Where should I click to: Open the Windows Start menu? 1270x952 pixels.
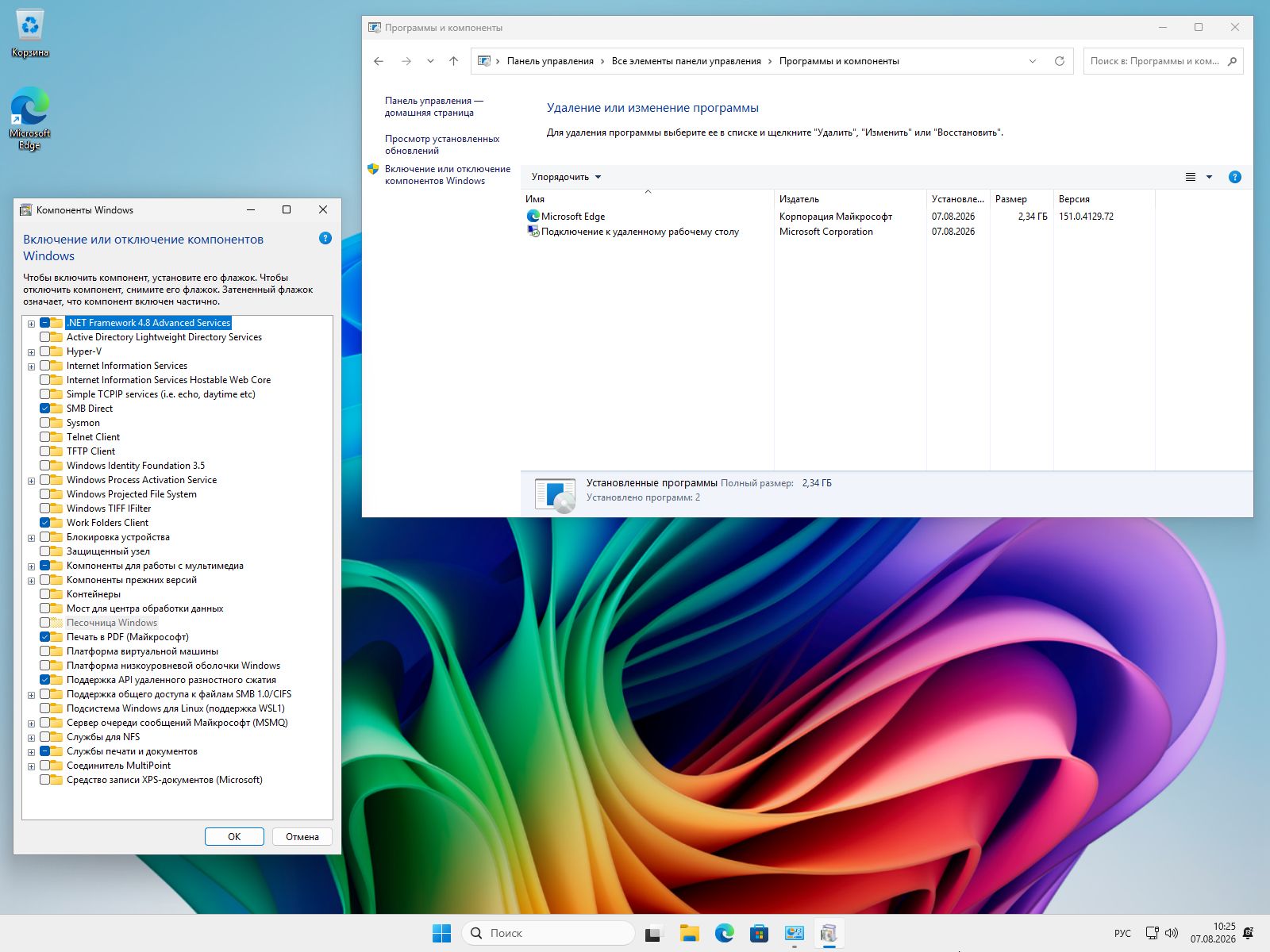click(x=442, y=933)
